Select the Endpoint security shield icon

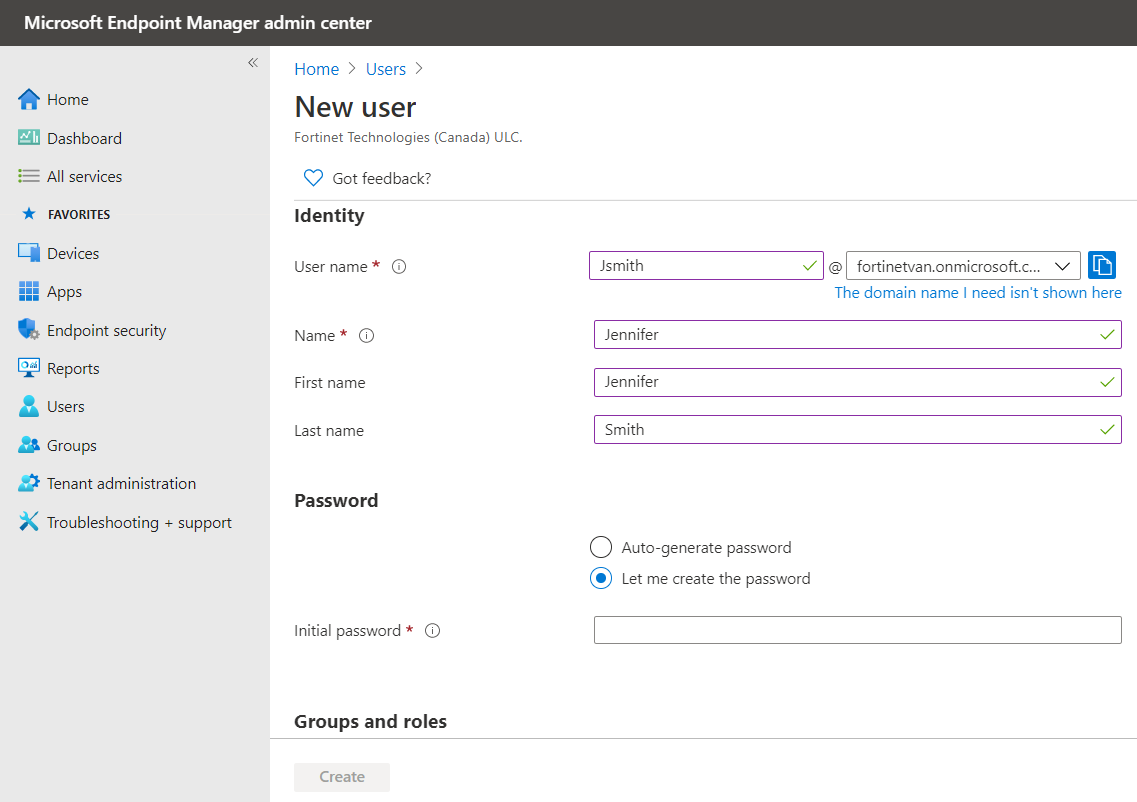pyautogui.click(x=28, y=330)
